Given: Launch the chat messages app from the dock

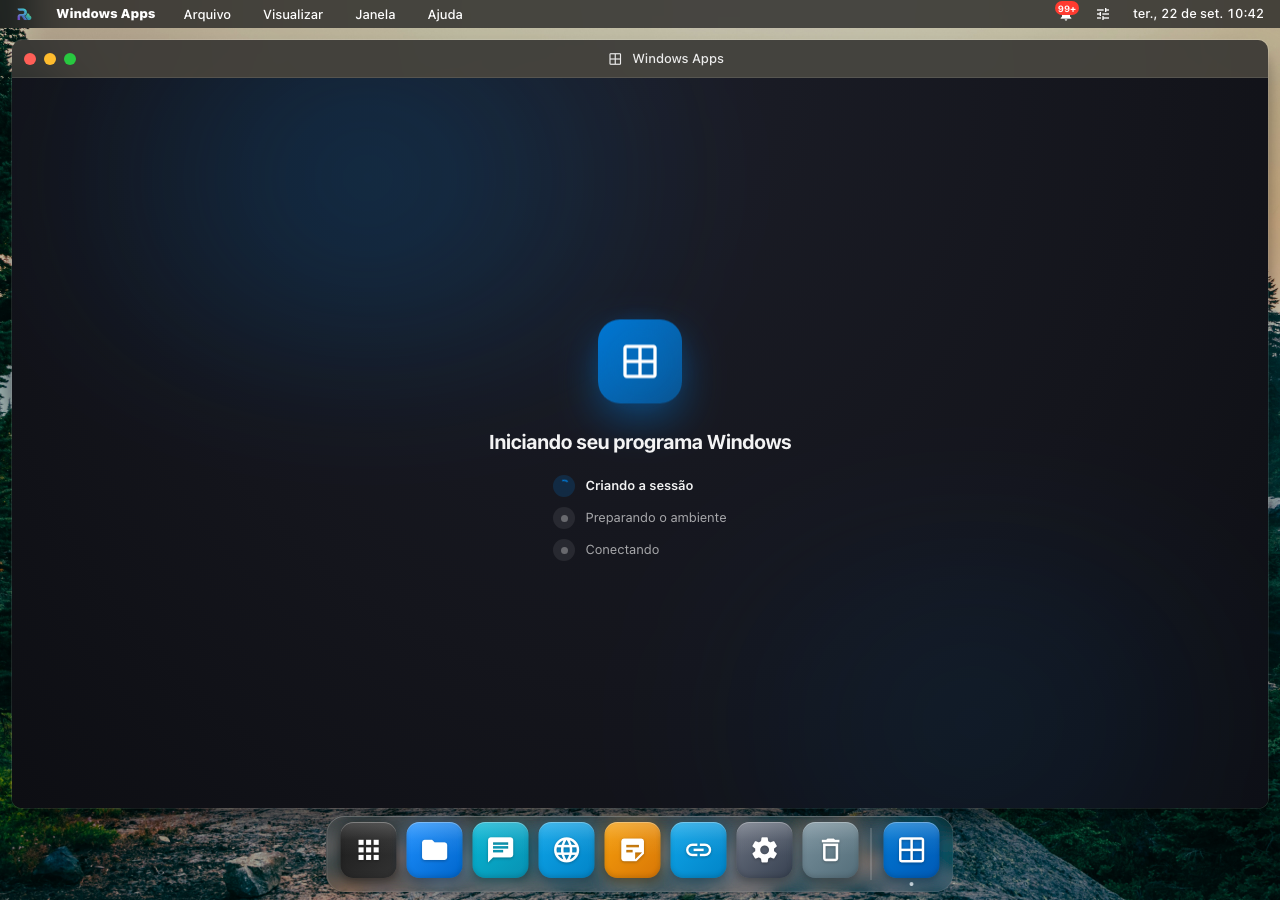Looking at the screenshot, I should tap(501, 850).
